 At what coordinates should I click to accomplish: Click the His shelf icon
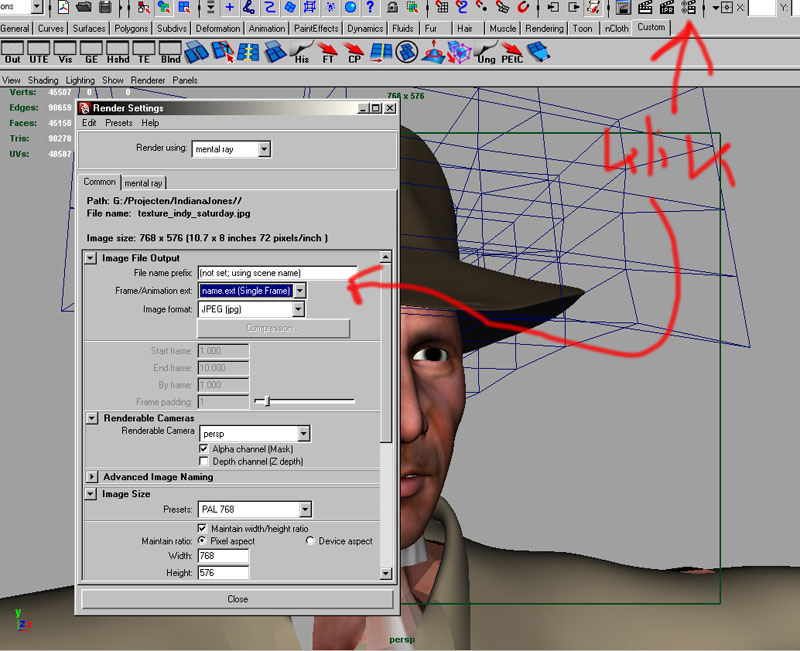301,53
